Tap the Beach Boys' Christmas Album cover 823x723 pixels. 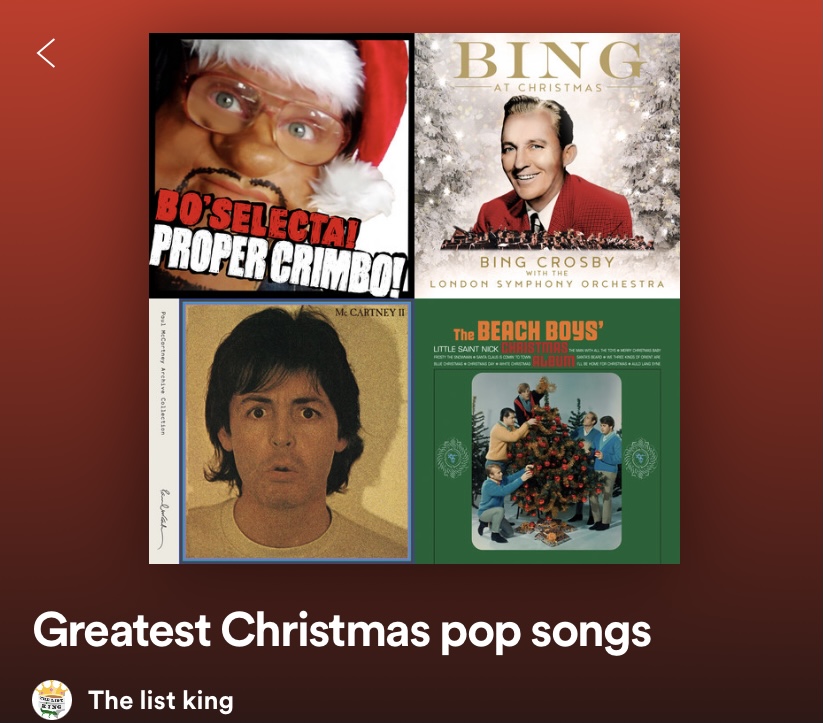coord(547,432)
